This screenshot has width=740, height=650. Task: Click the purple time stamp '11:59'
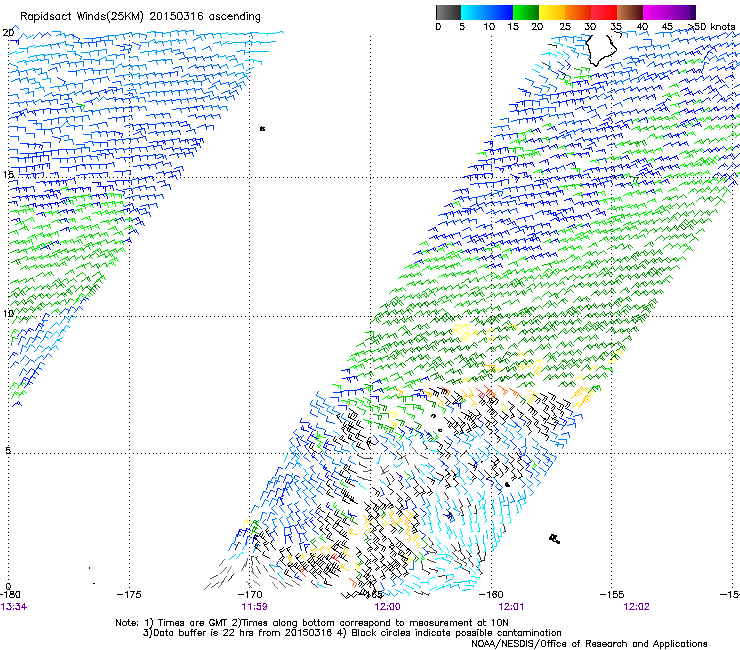(x=254, y=607)
